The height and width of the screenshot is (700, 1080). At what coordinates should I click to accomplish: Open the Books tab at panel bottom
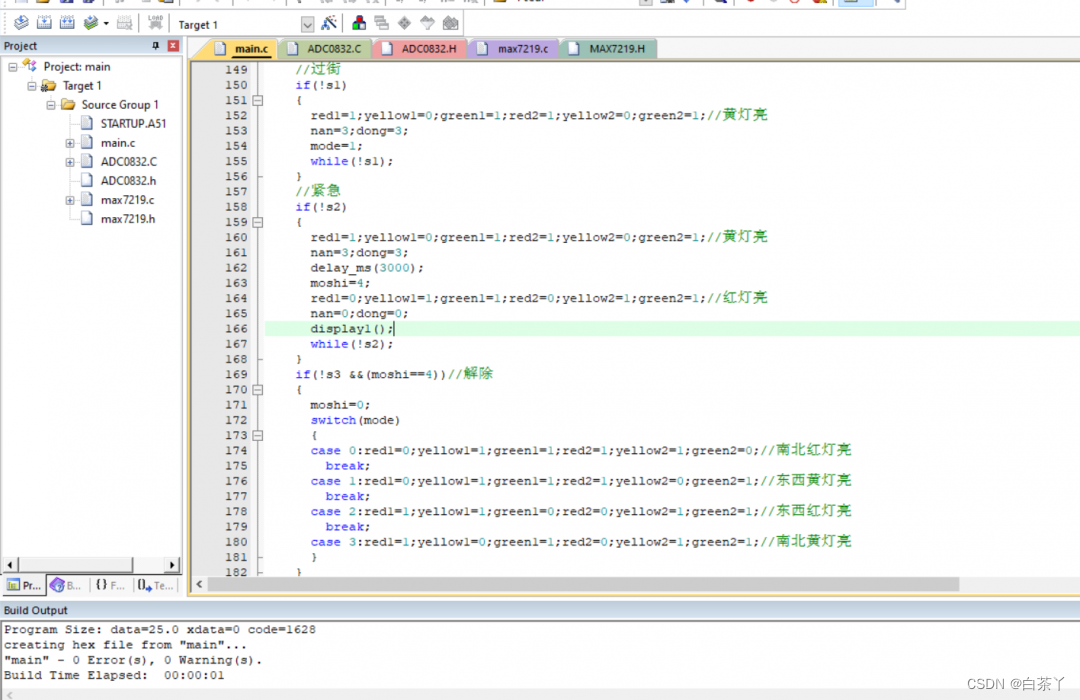[66, 586]
